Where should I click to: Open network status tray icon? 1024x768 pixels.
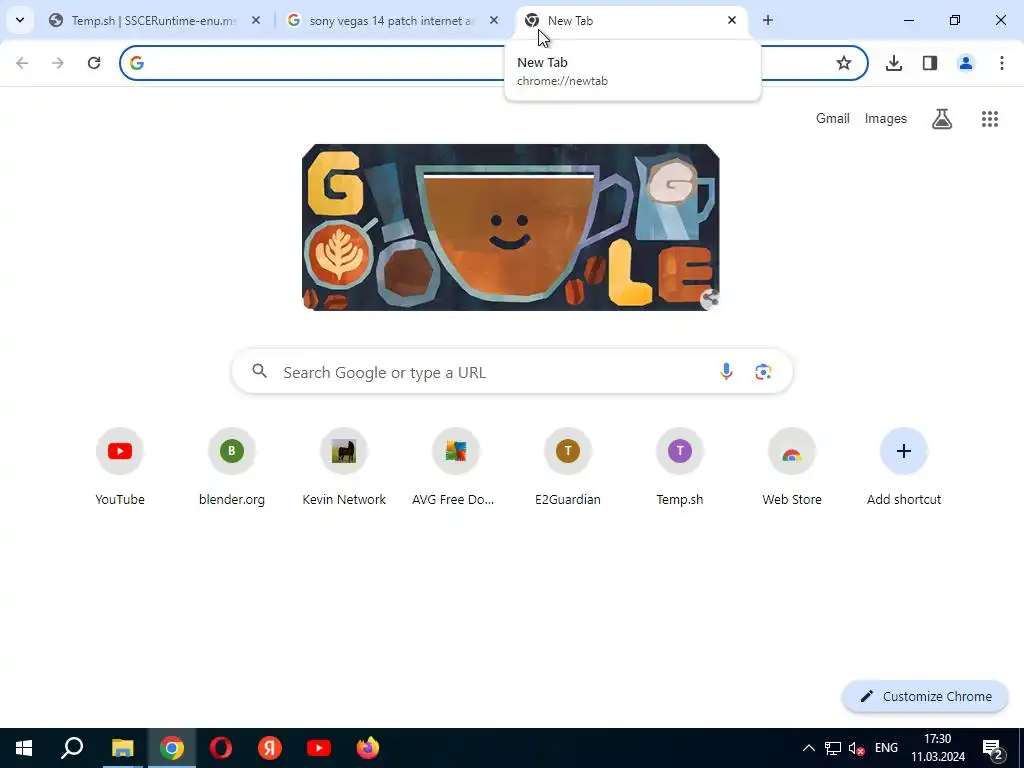coord(833,748)
